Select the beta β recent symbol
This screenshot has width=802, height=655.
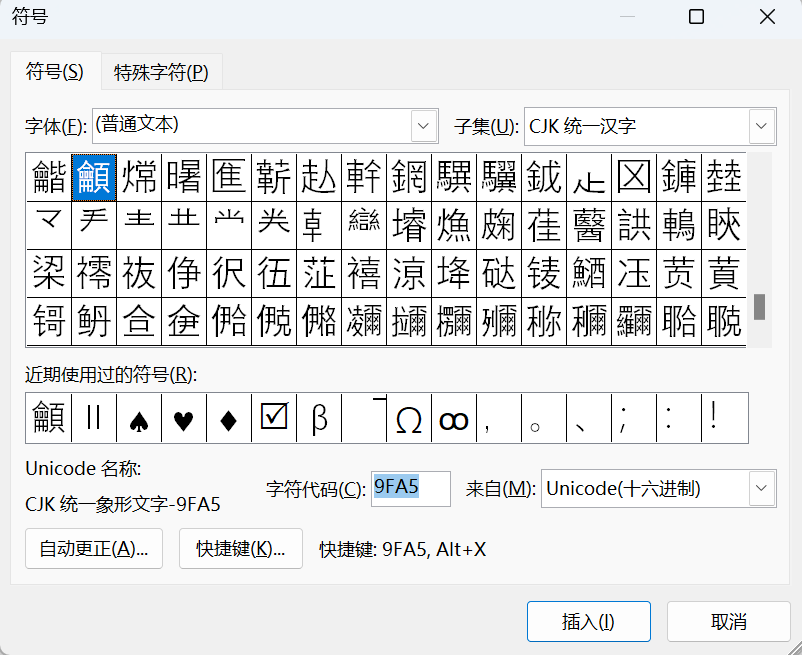(x=319, y=418)
